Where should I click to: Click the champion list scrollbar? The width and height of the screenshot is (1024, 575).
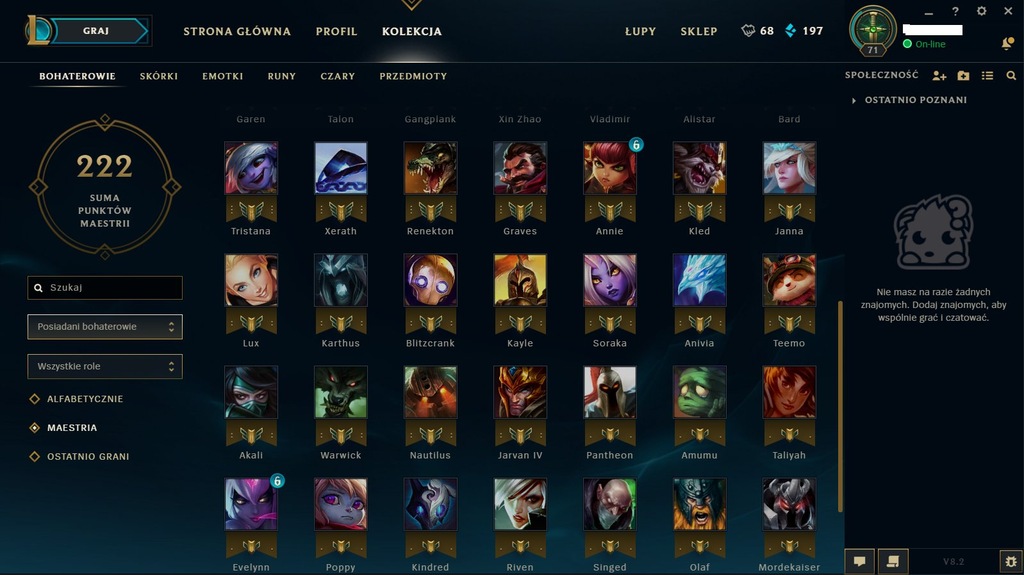pyautogui.click(x=840, y=406)
